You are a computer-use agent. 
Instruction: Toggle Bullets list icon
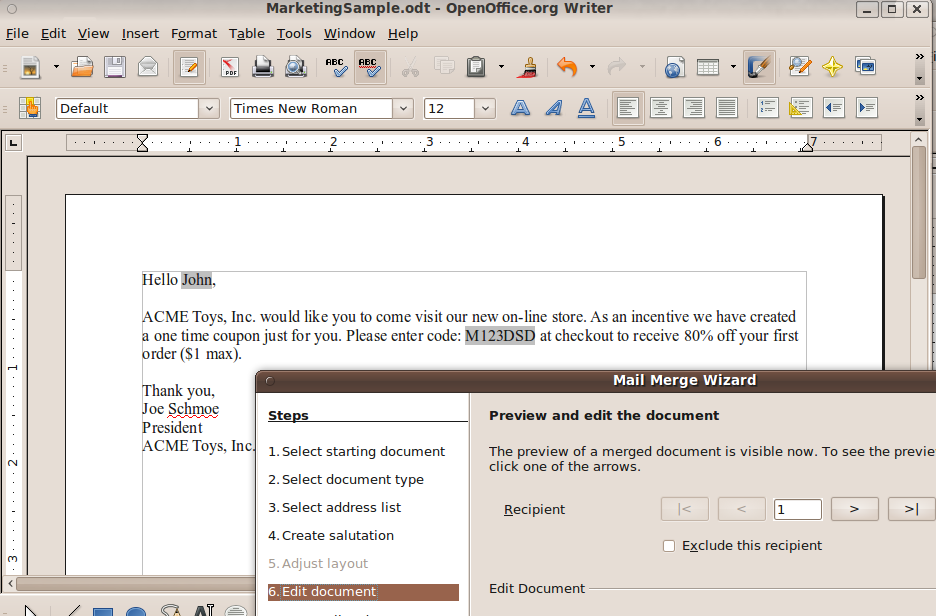point(800,109)
